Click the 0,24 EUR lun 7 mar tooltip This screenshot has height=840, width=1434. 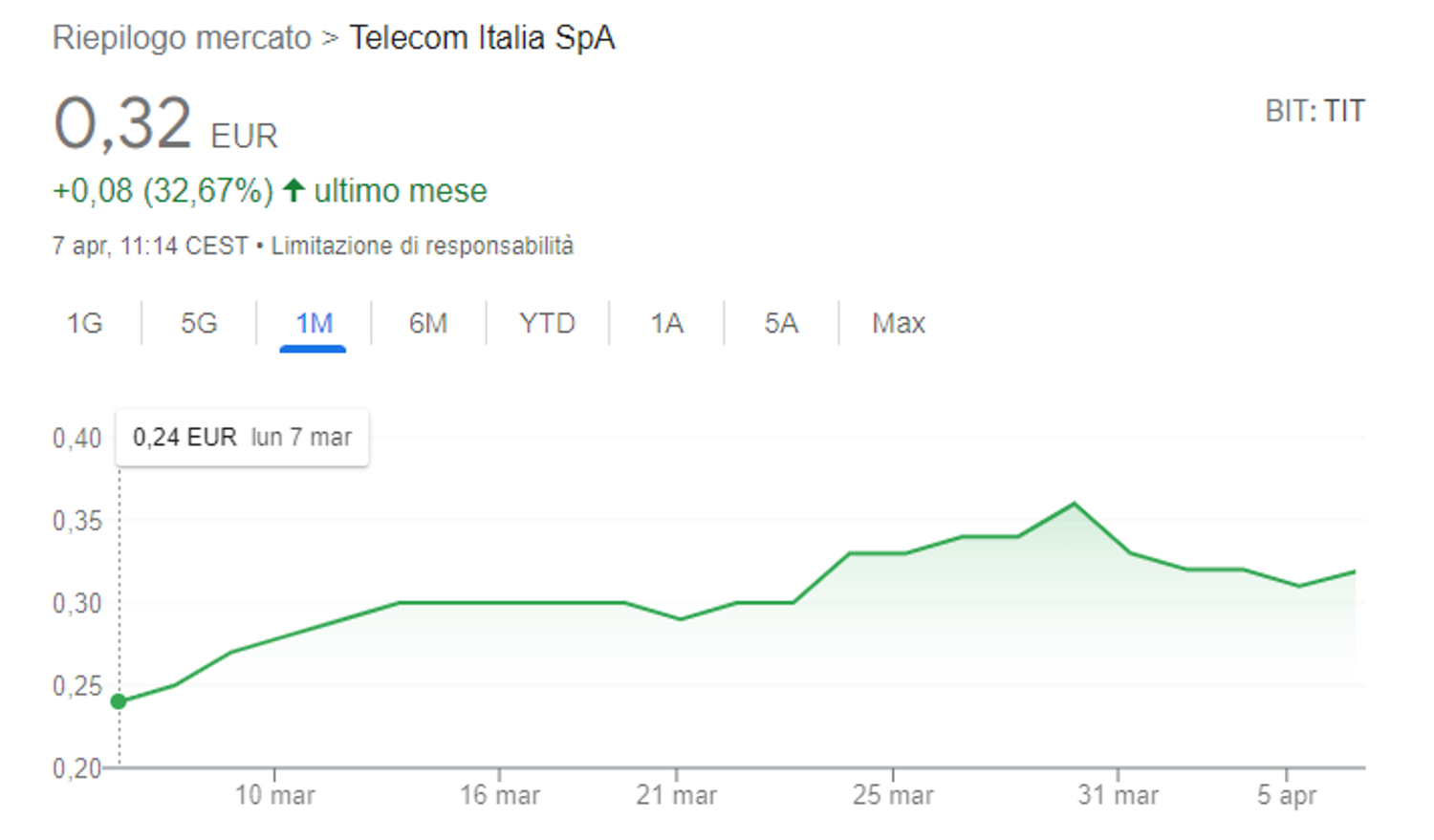[242, 437]
